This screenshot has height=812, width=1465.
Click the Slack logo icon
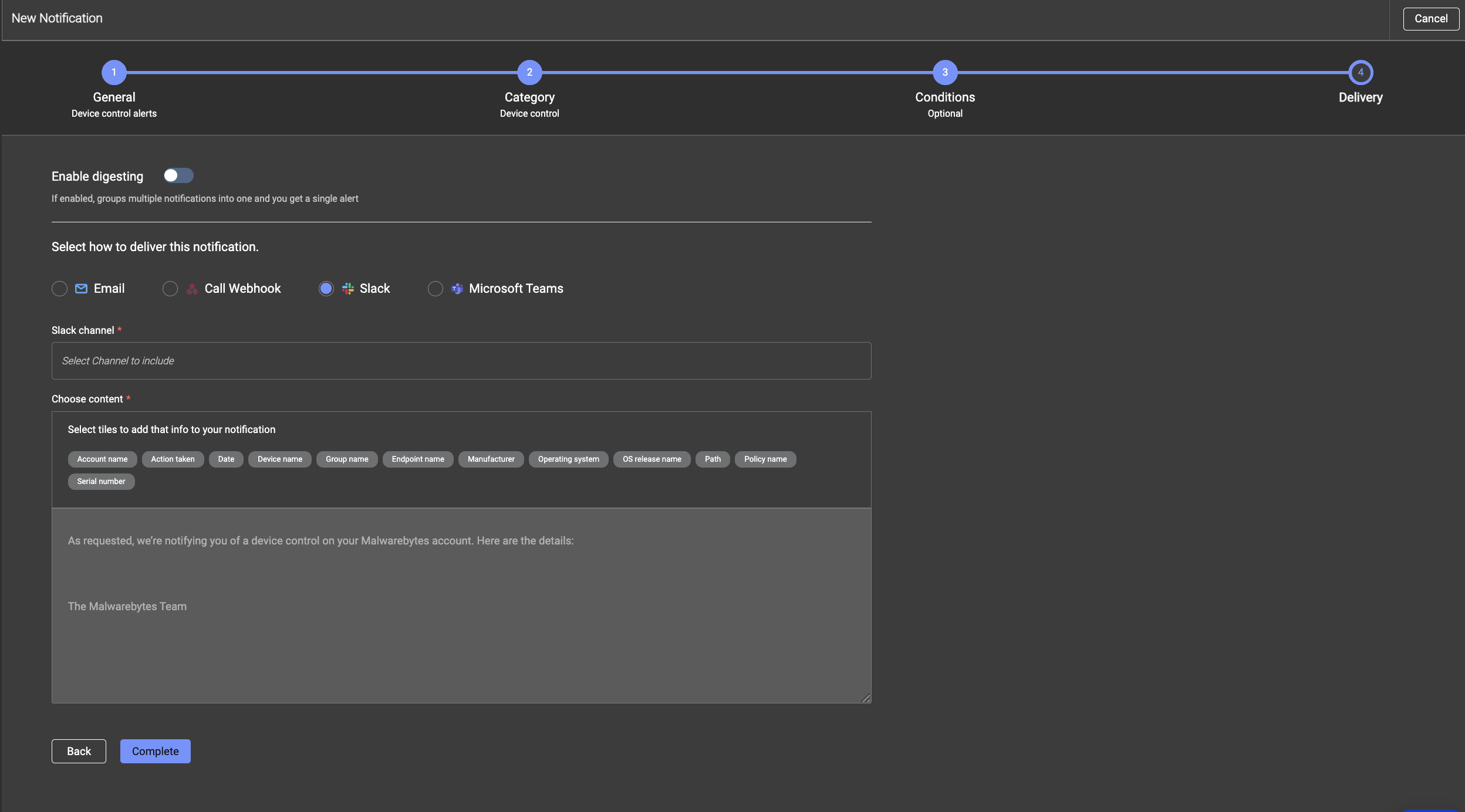[x=348, y=289]
